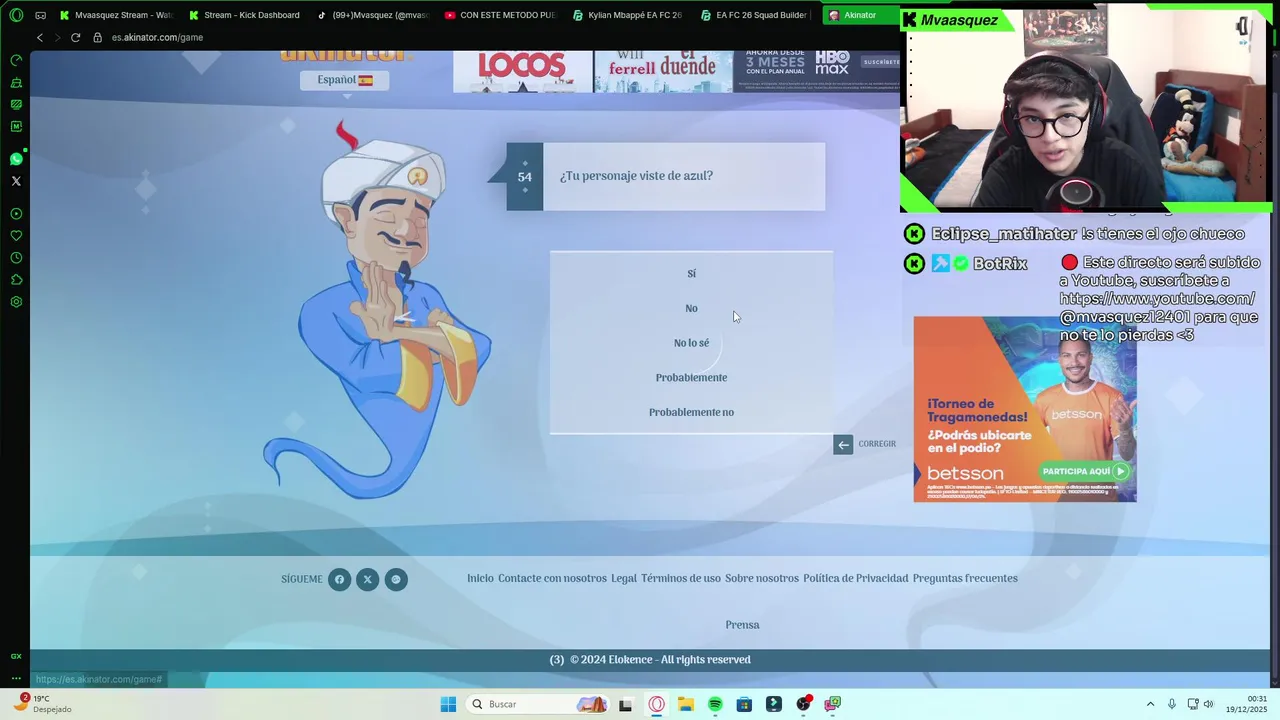Open X (Twitter) in the browser sidebar
This screenshot has height=720, width=1280.
coord(16,181)
